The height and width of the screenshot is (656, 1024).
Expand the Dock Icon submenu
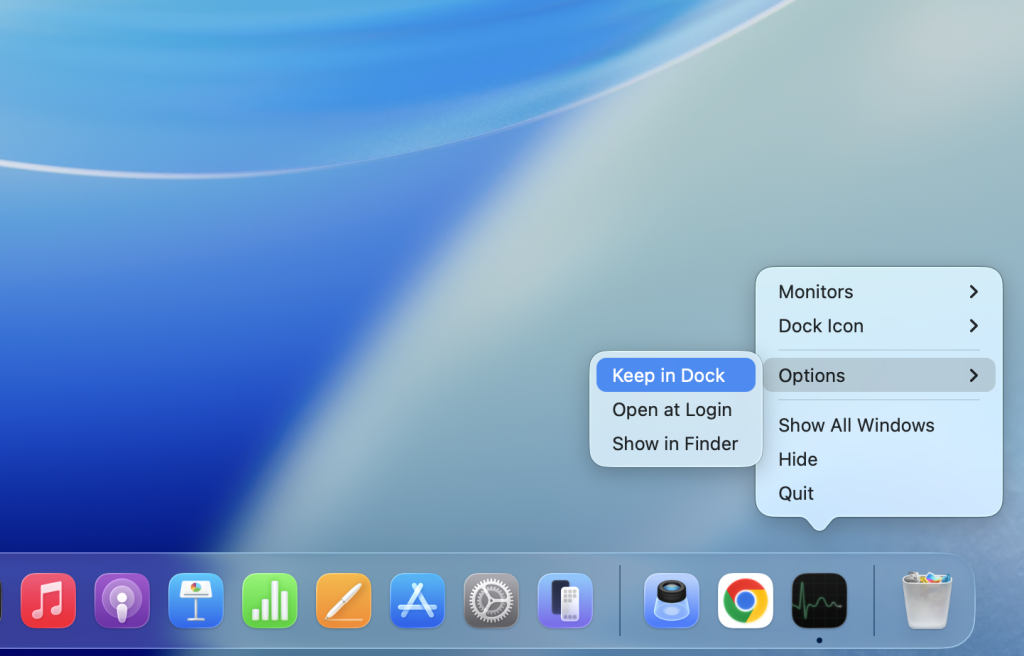(879, 325)
